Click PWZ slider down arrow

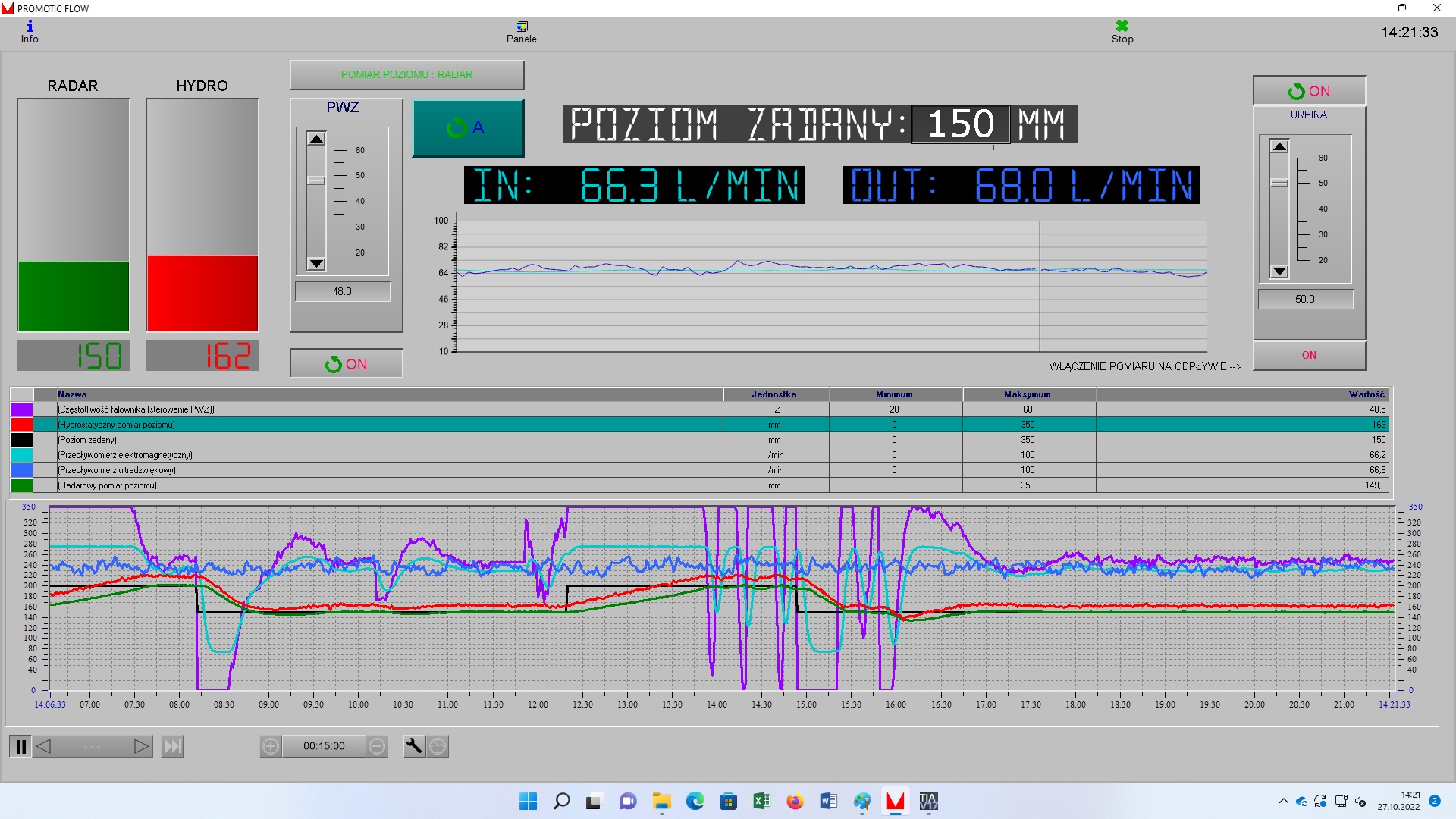pos(316,264)
